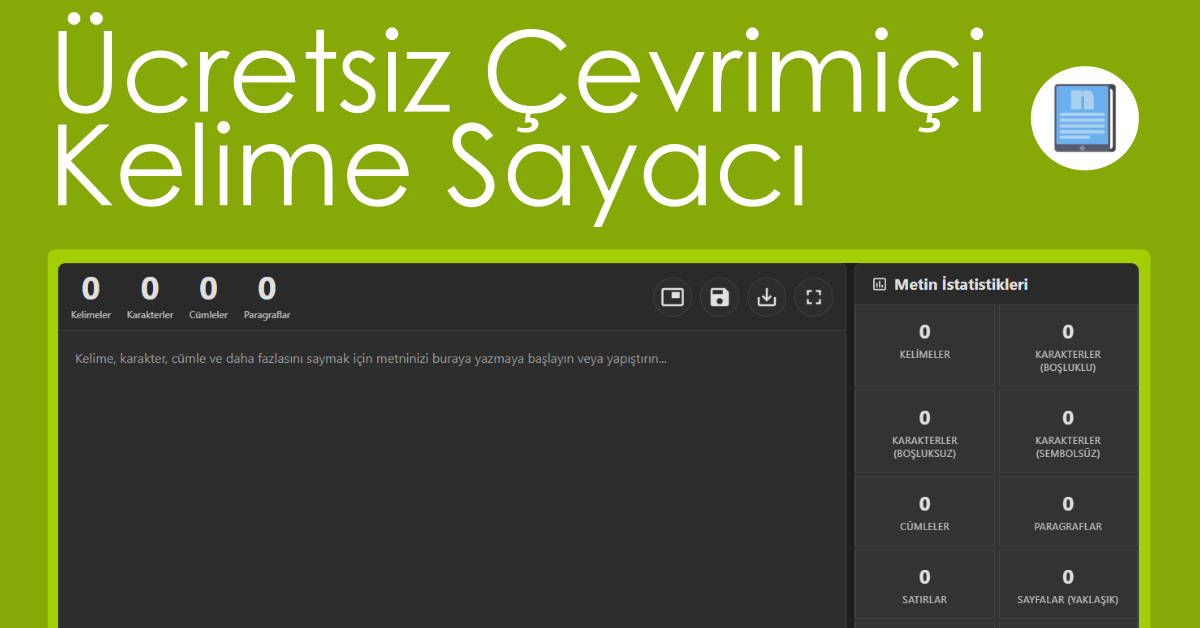This screenshot has width=1200, height=628.
Task: Click the Kelimeler counter in the top bar
Action: tap(91, 298)
